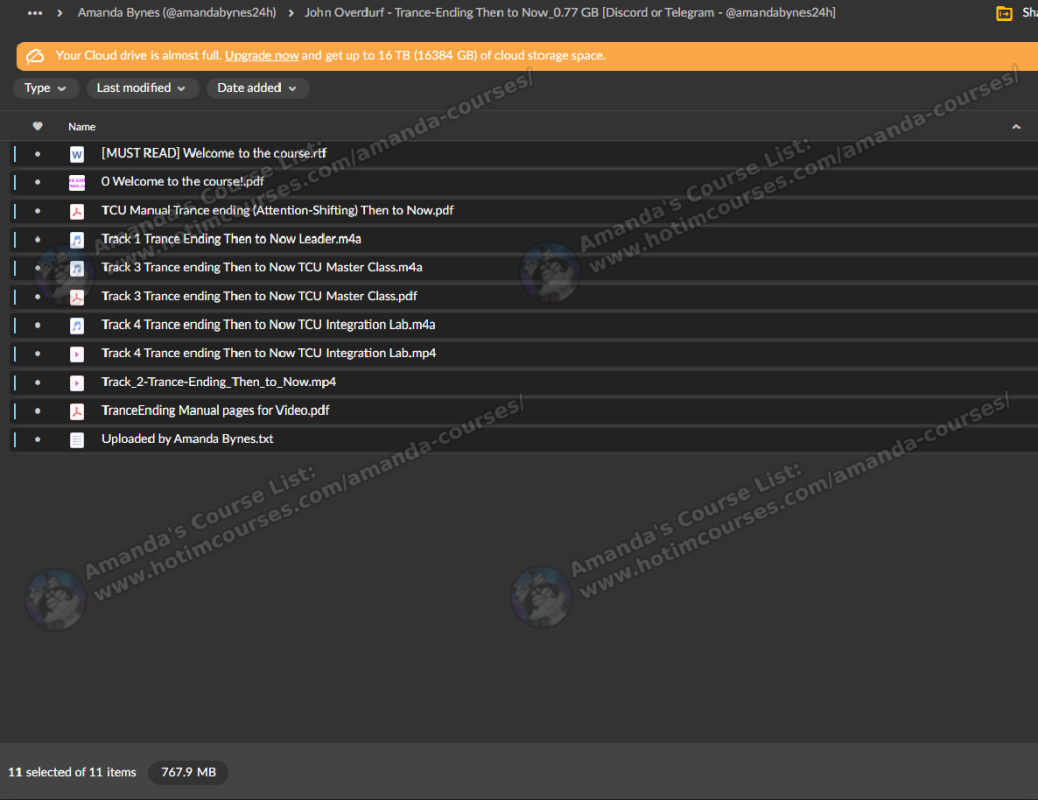The image size is (1038, 800).
Task: Toggle favorite dot on Track 3 Master Class.pdf row
Action: (x=38, y=297)
